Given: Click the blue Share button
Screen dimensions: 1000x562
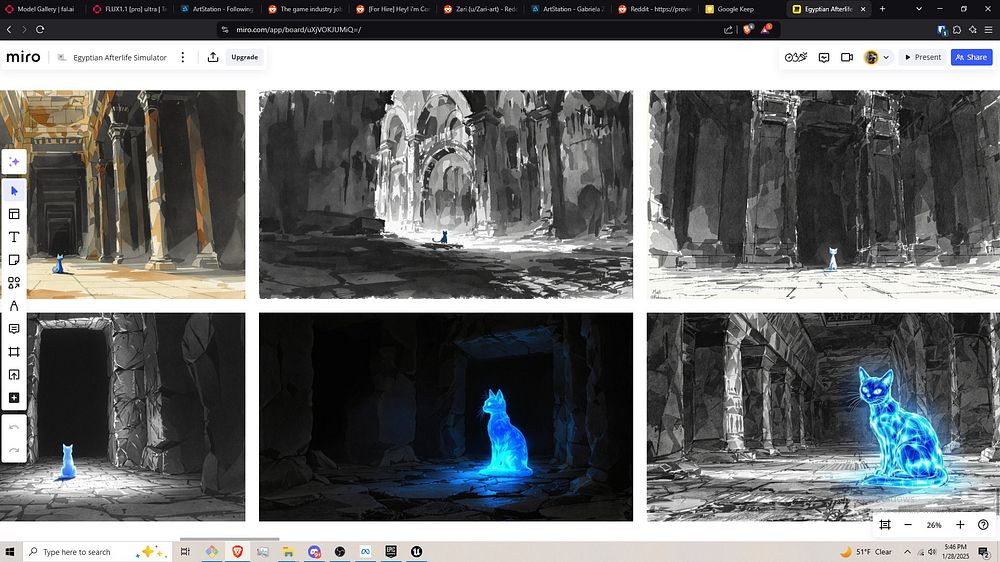Looking at the screenshot, I should pos(971,57).
